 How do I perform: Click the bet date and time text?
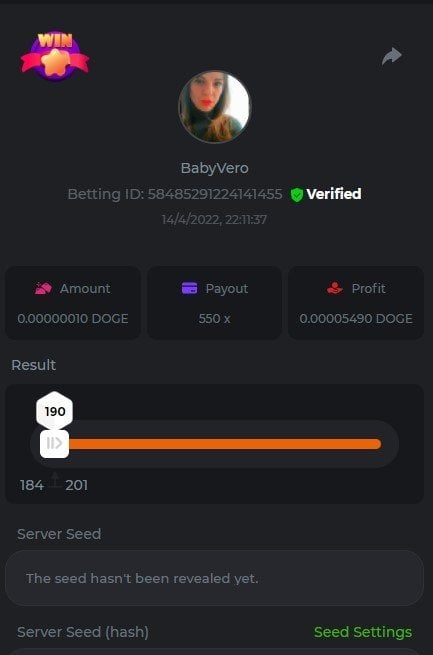coord(215,220)
